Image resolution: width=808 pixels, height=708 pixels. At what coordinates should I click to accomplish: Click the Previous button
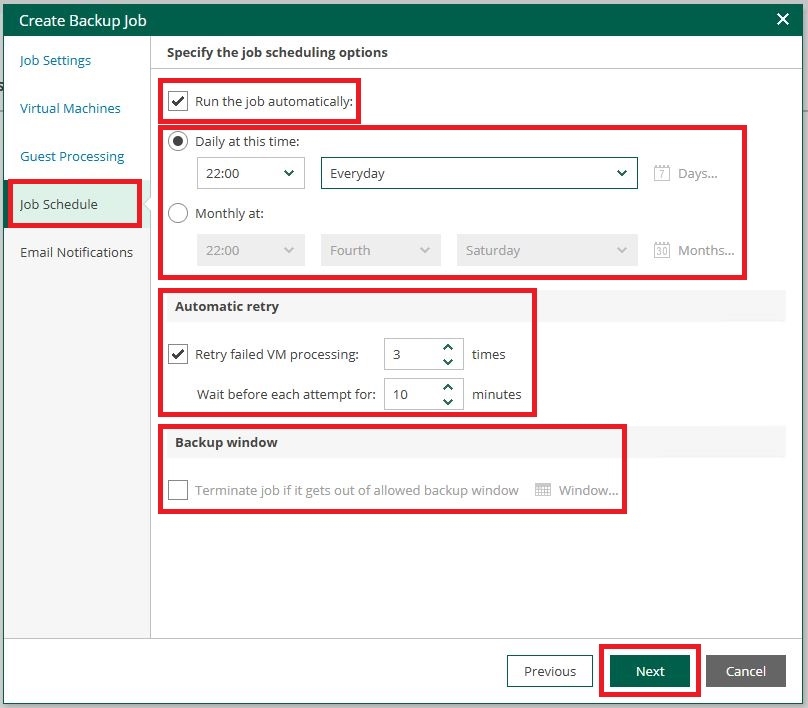pyautogui.click(x=549, y=670)
